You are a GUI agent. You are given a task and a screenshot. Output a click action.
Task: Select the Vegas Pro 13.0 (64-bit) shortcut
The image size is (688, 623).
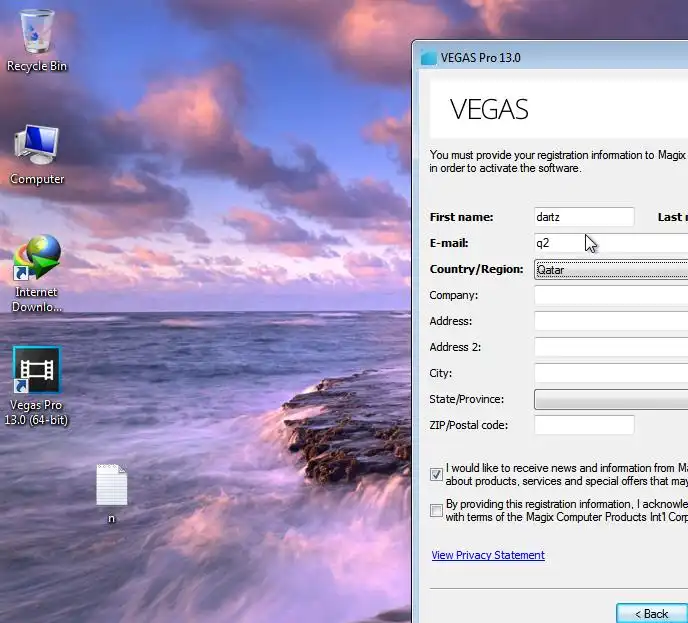pyautogui.click(x=37, y=386)
